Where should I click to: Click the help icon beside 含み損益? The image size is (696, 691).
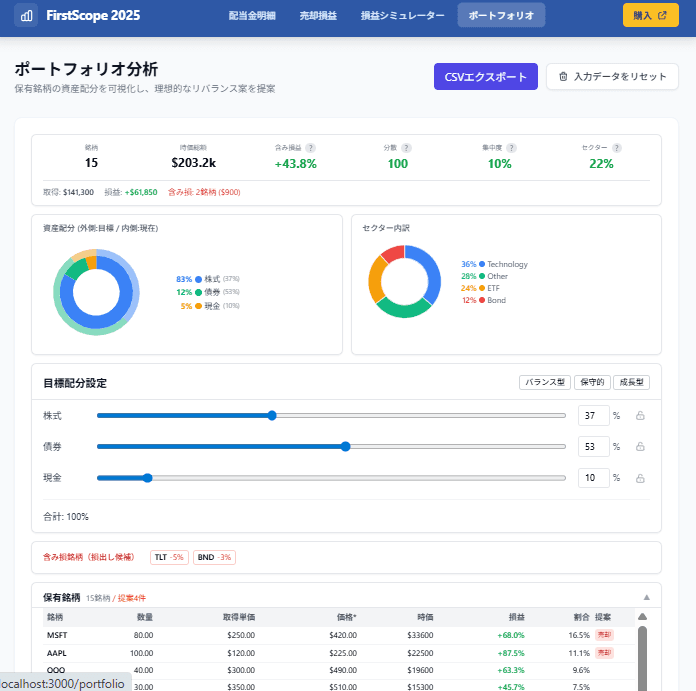(311, 148)
